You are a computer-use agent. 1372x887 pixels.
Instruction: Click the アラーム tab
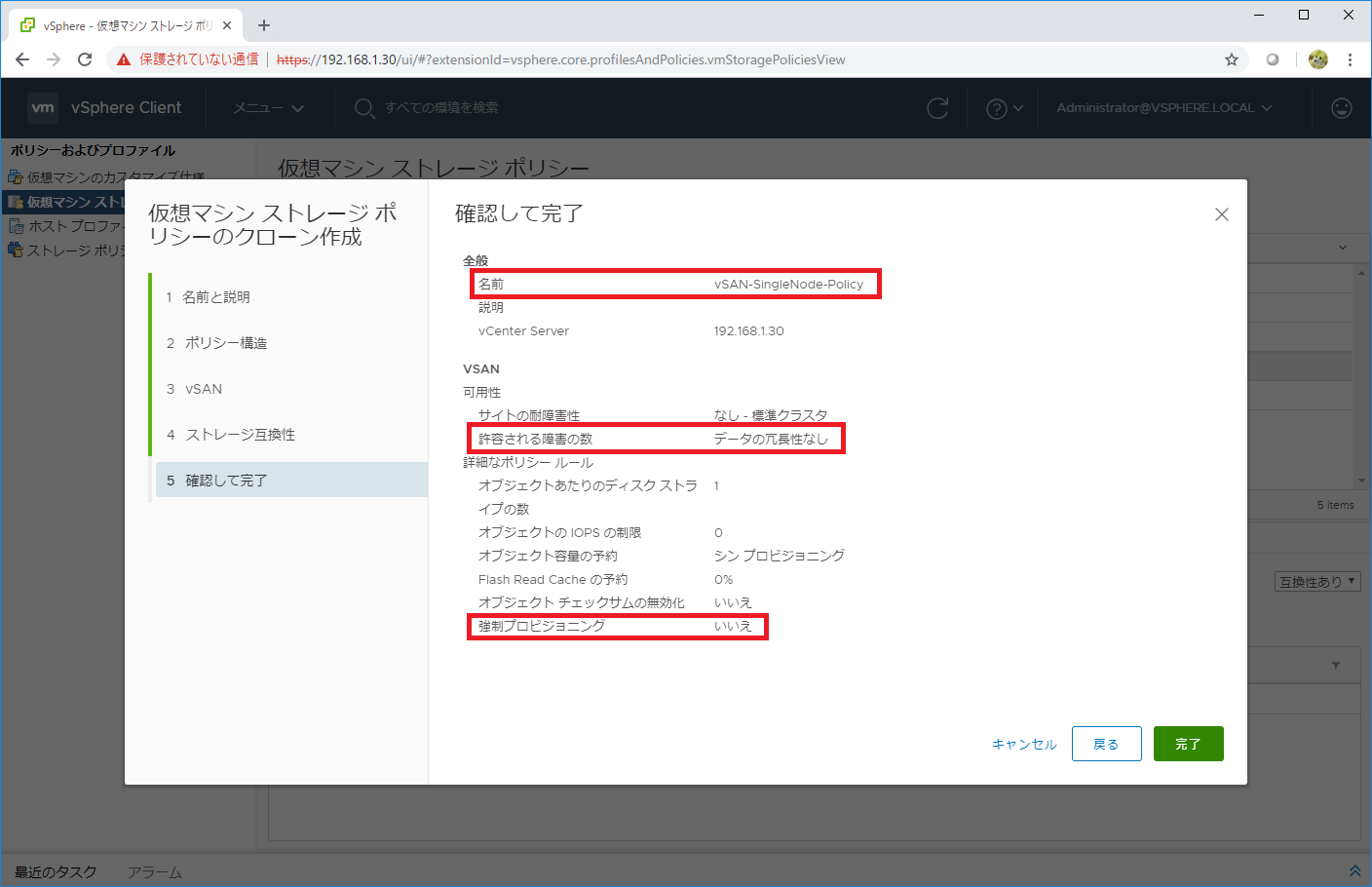coord(154,872)
